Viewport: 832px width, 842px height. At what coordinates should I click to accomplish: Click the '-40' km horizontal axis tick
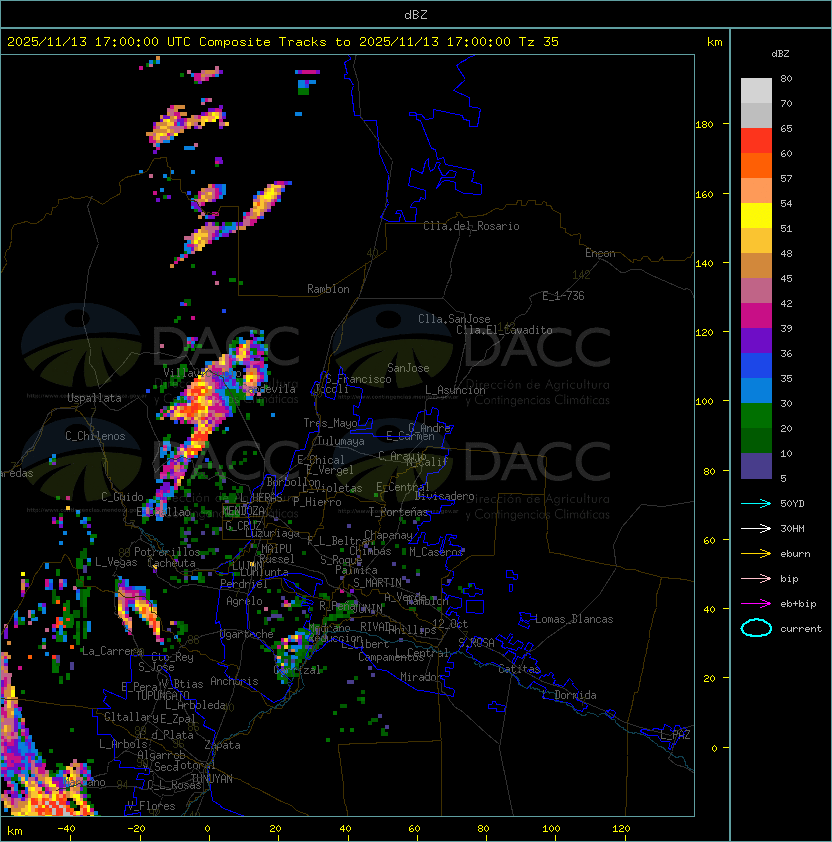[x=66, y=829]
